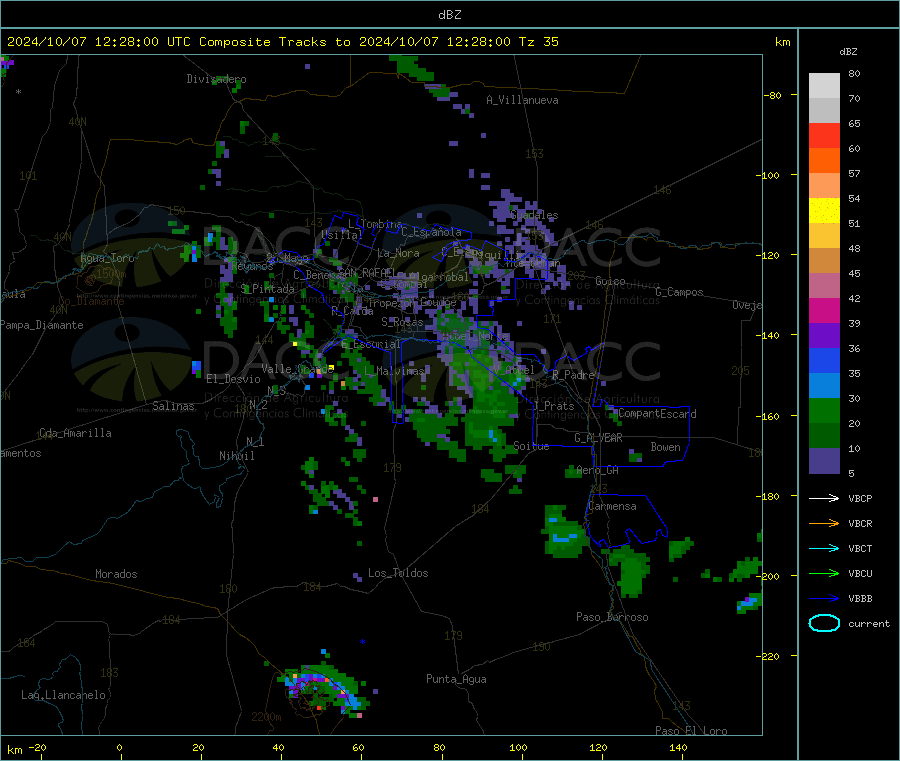The image size is (900, 761).
Task: Click the 'Lag.Llancanelo' map label
Action: 63,695
